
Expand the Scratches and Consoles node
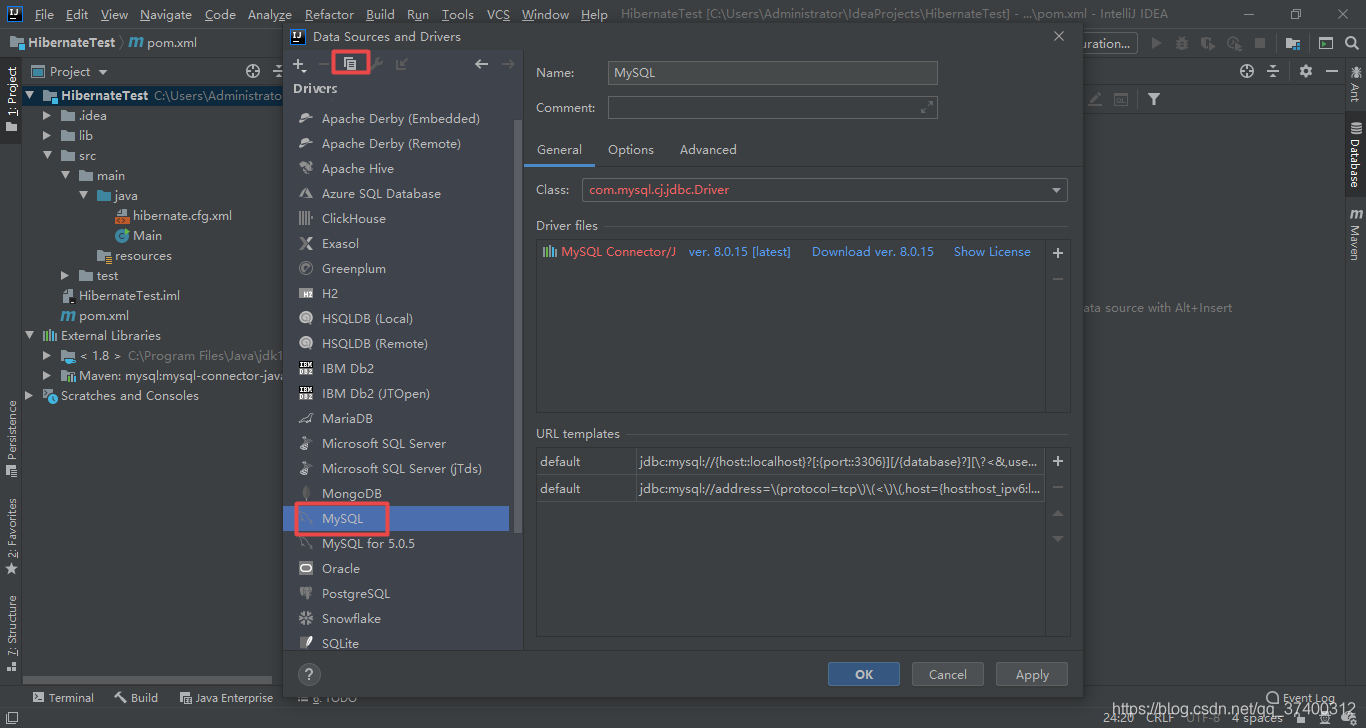[29, 396]
